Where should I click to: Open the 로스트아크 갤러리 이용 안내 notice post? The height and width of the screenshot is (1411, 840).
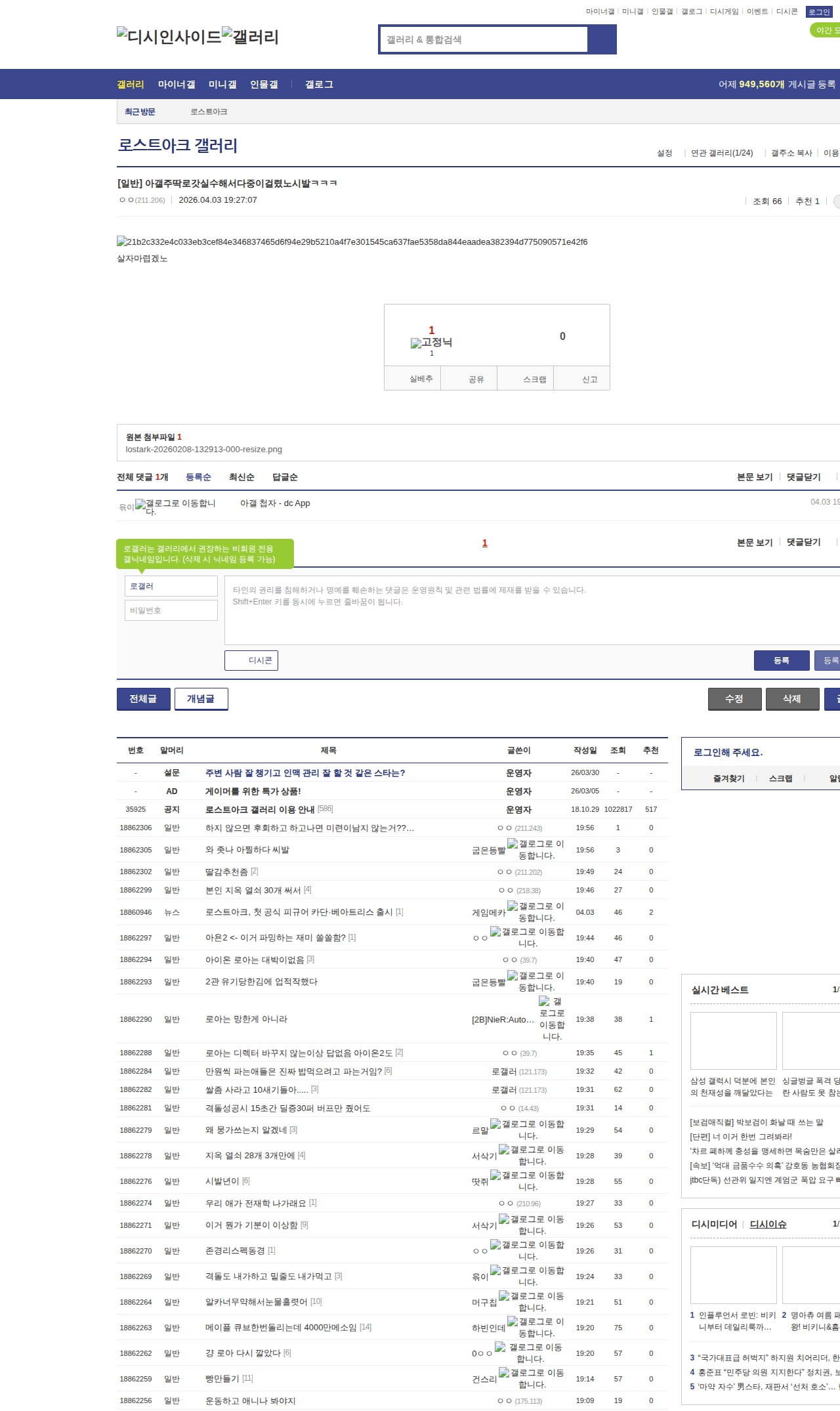coord(260,810)
